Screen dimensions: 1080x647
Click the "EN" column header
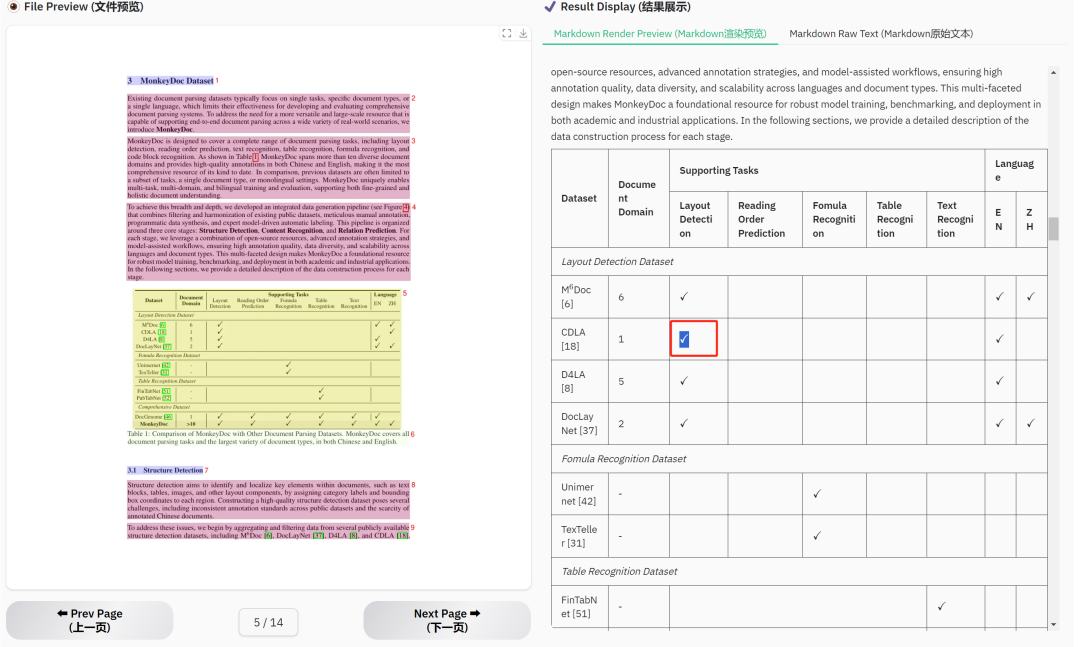point(1000,219)
